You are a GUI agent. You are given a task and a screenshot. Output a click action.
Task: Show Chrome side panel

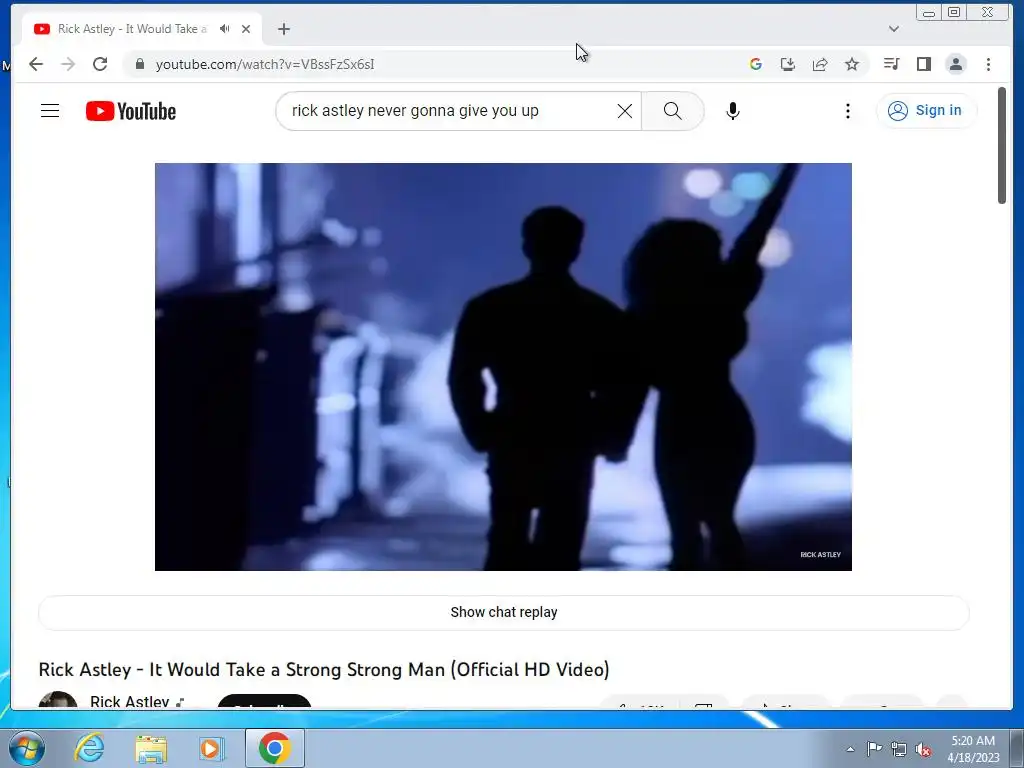[x=923, y=64]
